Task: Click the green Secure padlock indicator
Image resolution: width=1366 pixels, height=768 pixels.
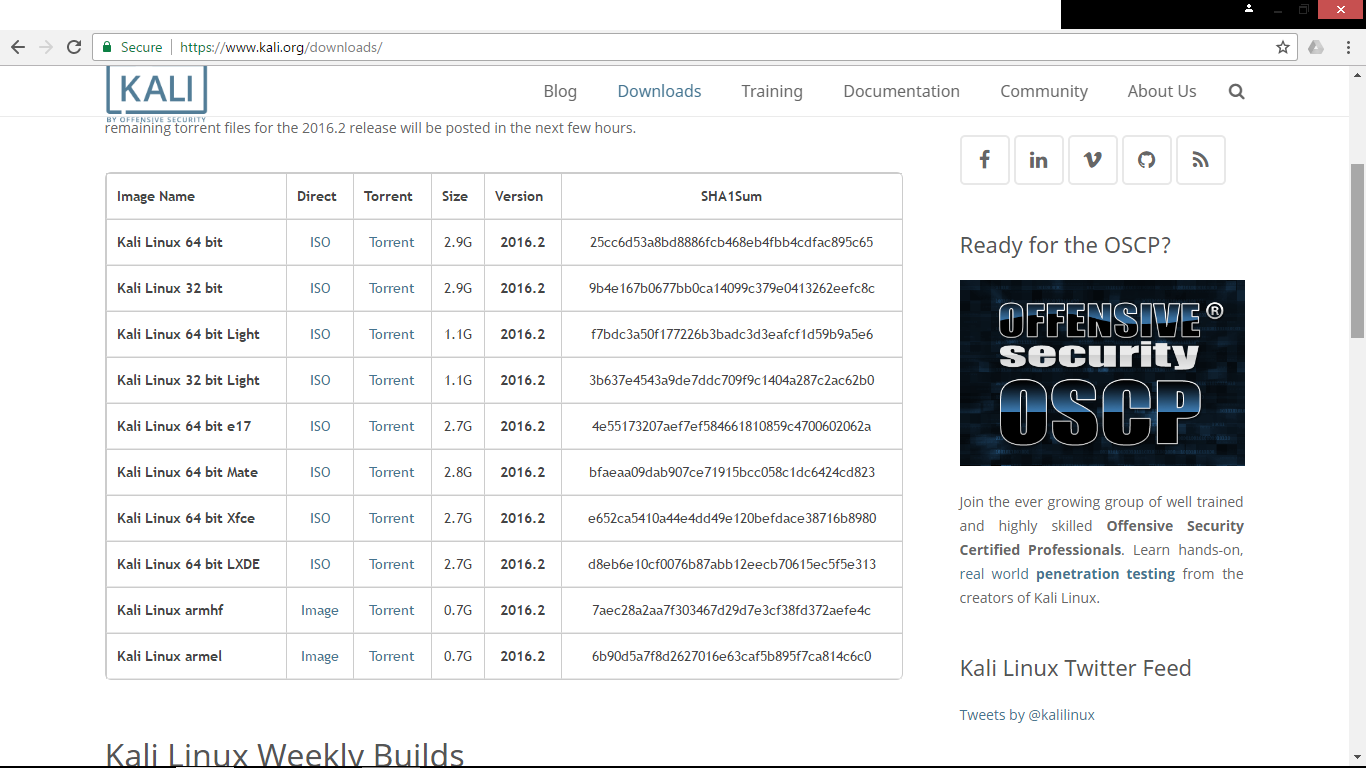Action: click(132, 47)
